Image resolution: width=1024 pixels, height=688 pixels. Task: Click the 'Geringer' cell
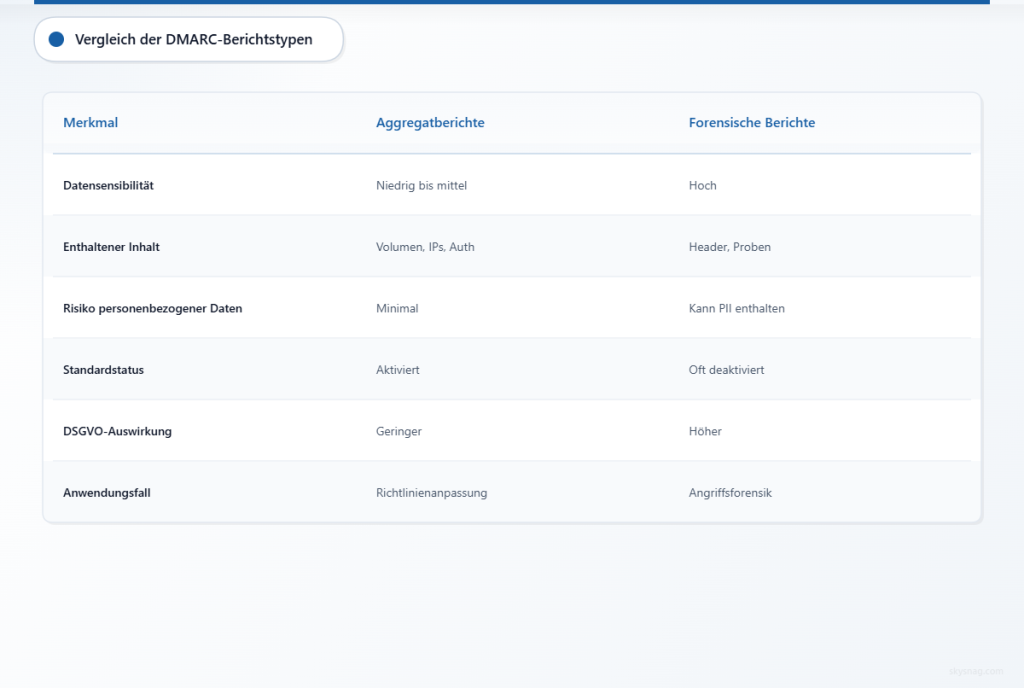[x=398, y=431]
